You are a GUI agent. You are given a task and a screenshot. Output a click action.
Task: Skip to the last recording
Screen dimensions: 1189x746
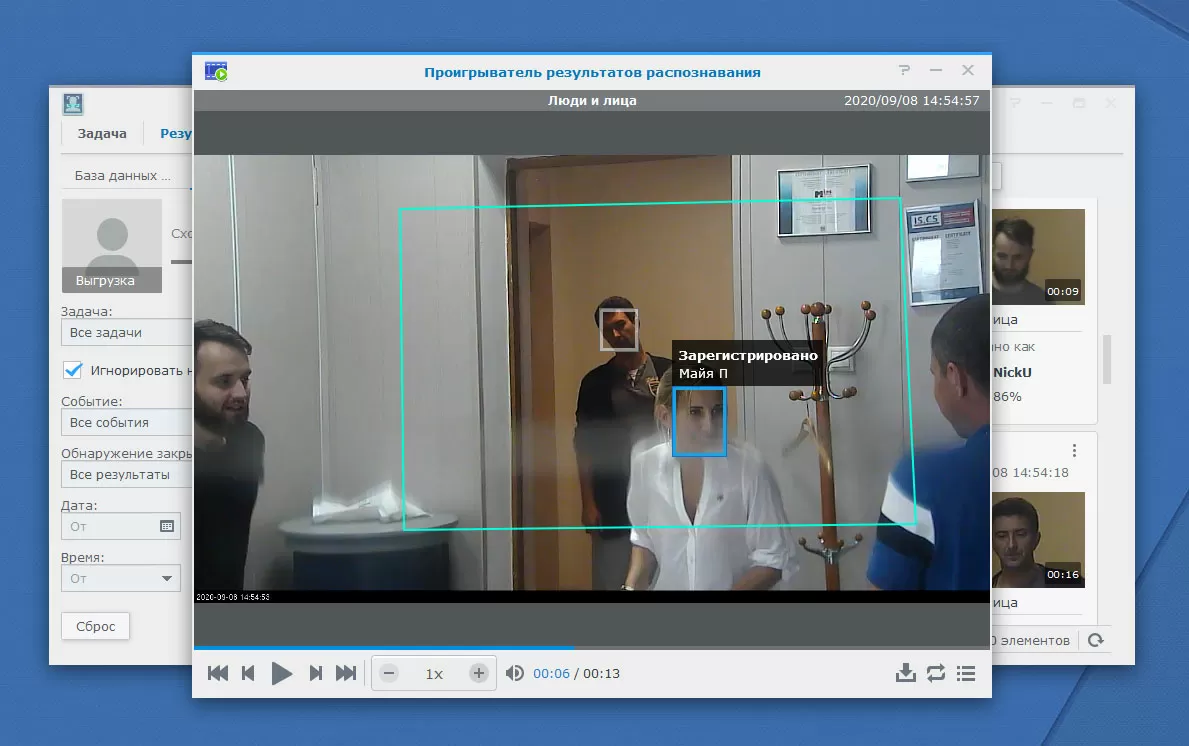[346, 673]
